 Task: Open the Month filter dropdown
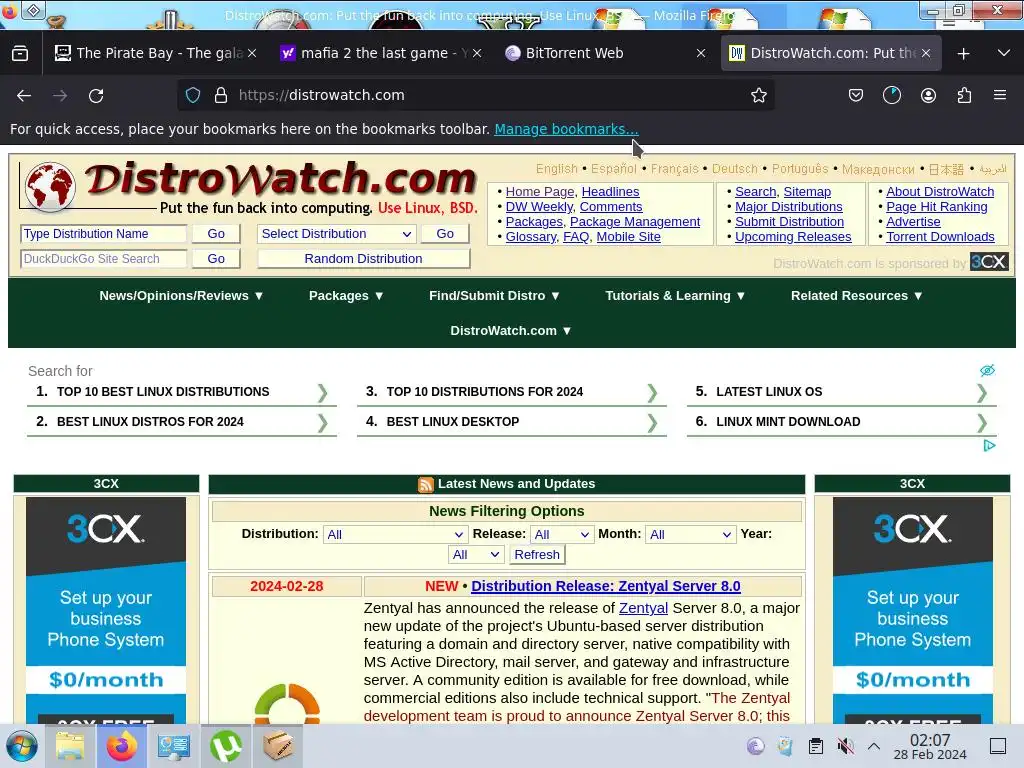(690, 534)
